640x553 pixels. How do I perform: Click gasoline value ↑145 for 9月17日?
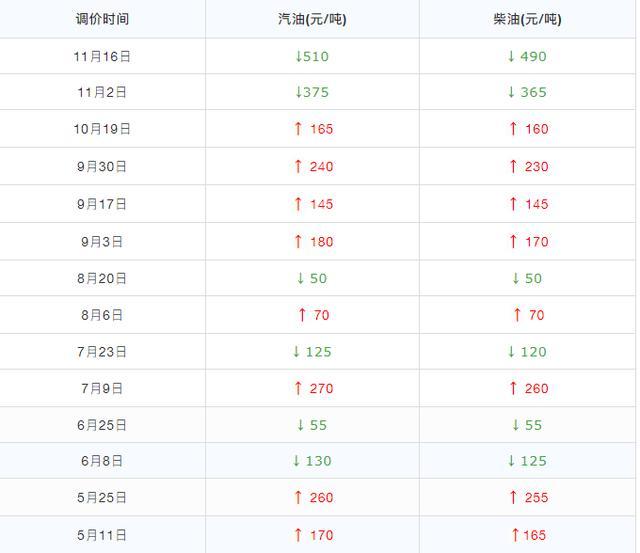tap(313, 204)
